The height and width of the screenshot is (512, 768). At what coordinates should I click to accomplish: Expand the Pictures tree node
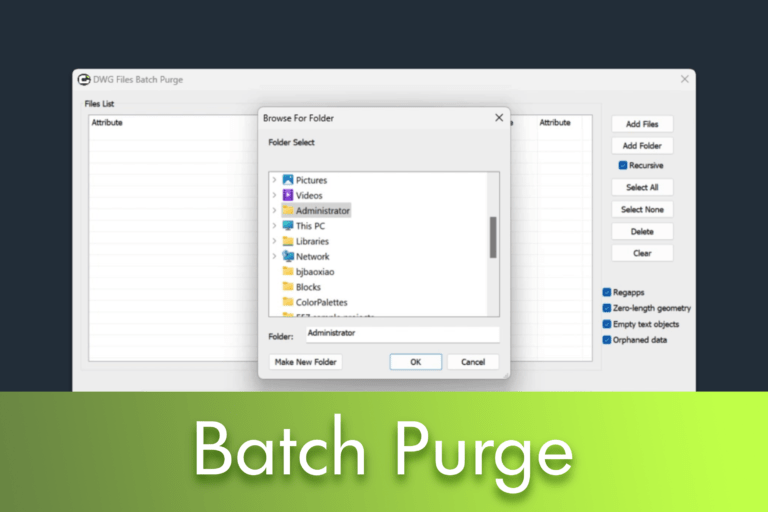pos(274,180)
